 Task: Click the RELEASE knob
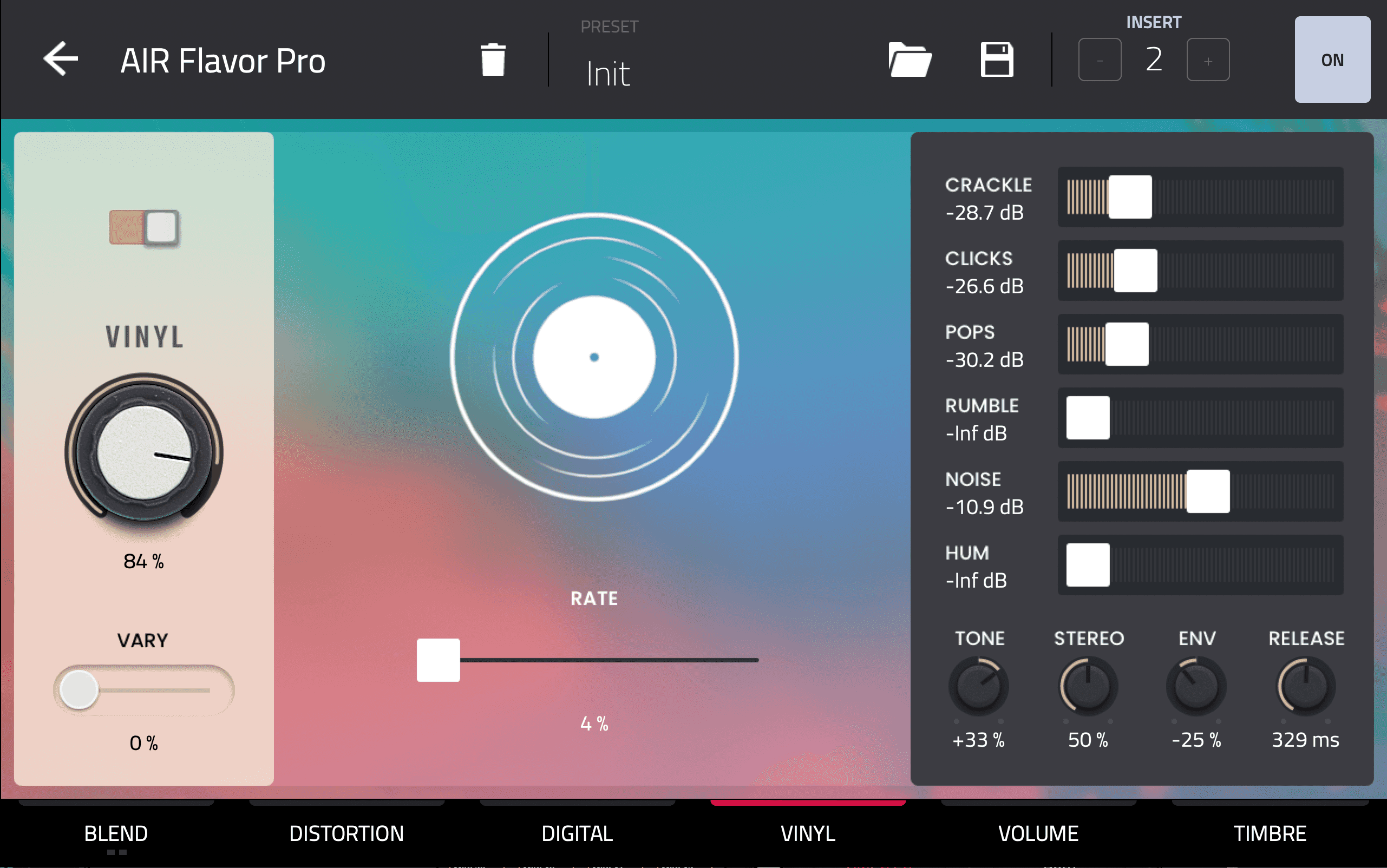coord(1305,686)
